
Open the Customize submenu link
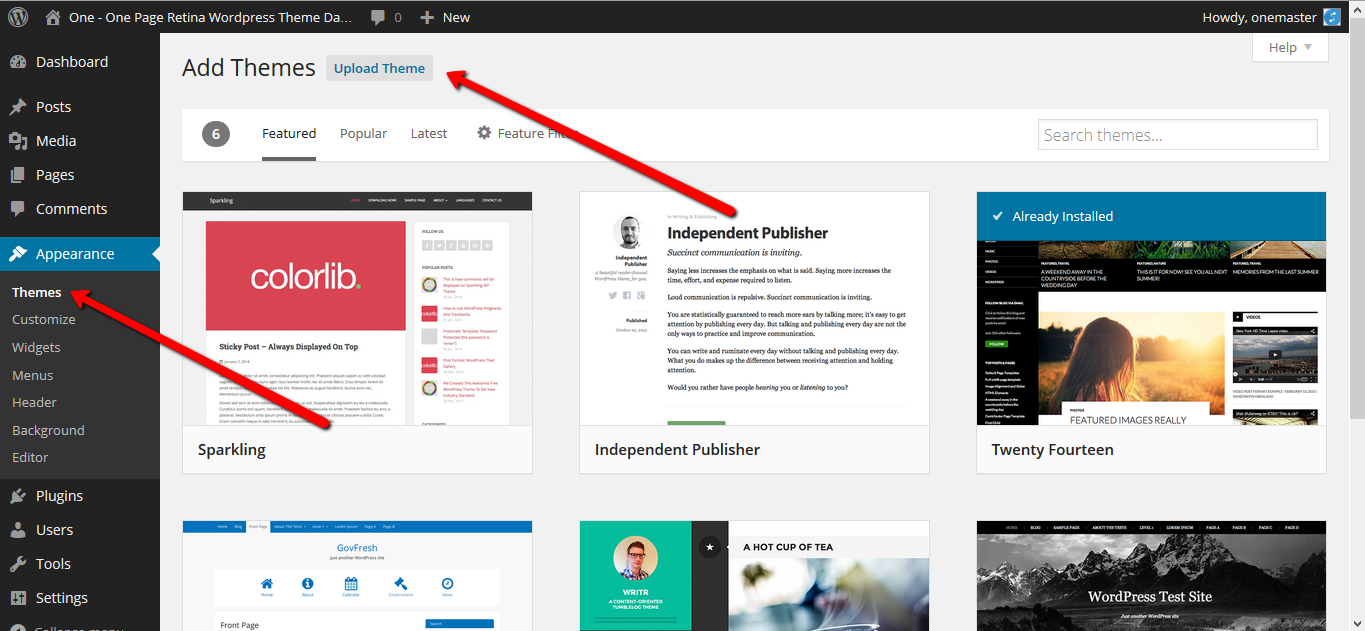tap(44, 320)
